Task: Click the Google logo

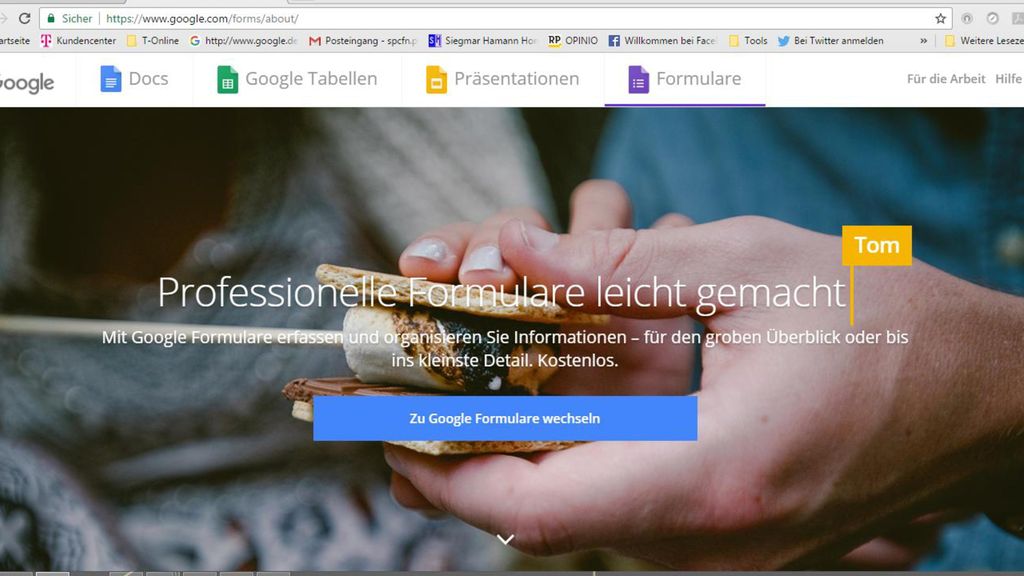Action: [x=27, y=82]
